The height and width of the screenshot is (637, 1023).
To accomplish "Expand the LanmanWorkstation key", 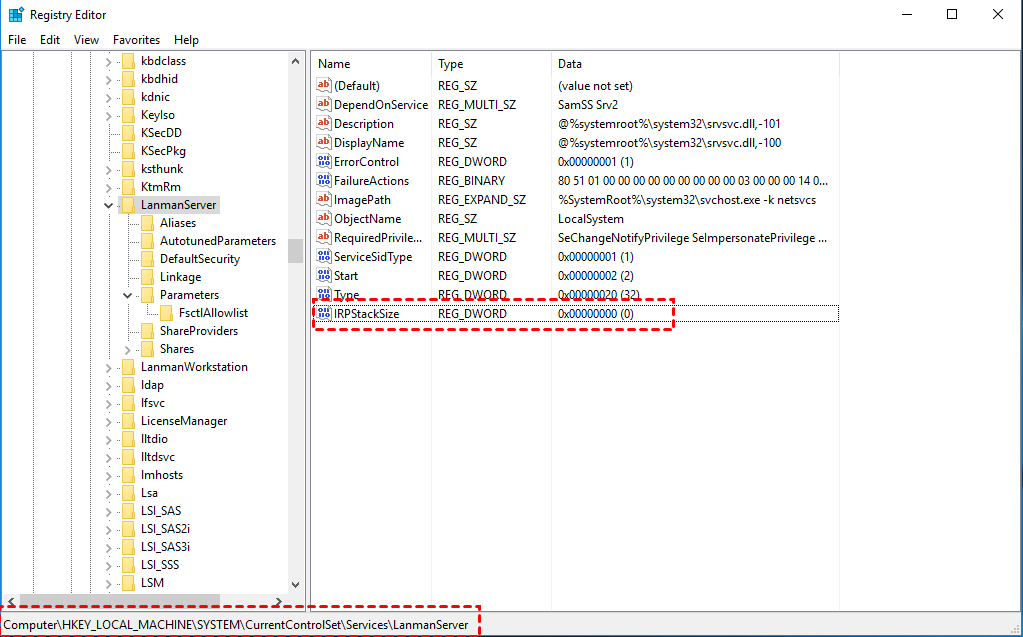I will click(x=108, y=367).
